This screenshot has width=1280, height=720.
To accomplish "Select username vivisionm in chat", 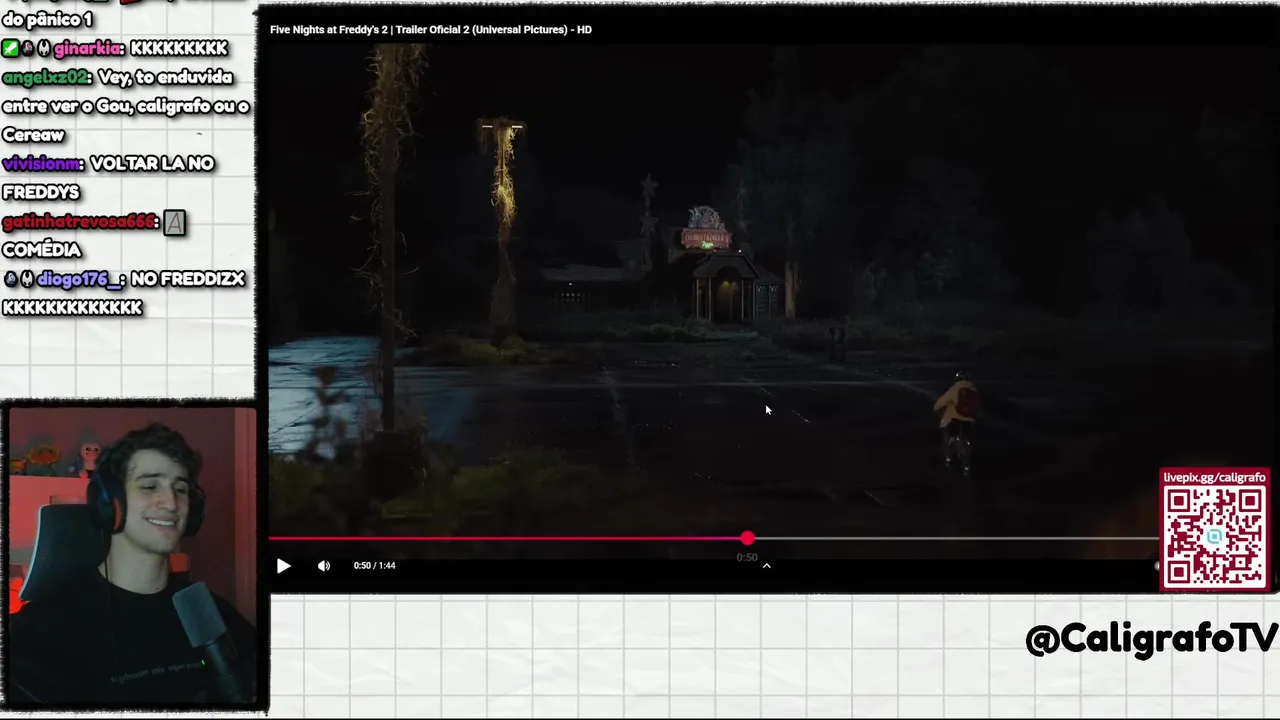I will pyautogui.click(x=42, y=163).
